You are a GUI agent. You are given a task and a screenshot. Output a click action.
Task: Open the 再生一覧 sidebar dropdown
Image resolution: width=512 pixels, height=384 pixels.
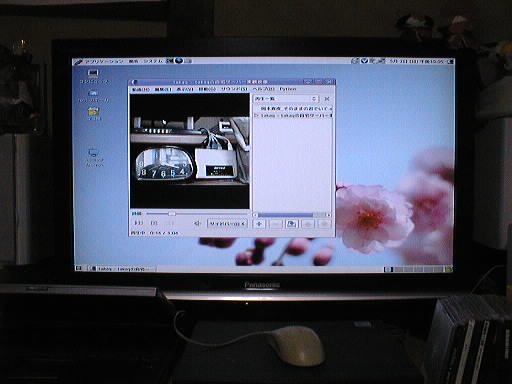pyautogui.click(x=286, y=99)
